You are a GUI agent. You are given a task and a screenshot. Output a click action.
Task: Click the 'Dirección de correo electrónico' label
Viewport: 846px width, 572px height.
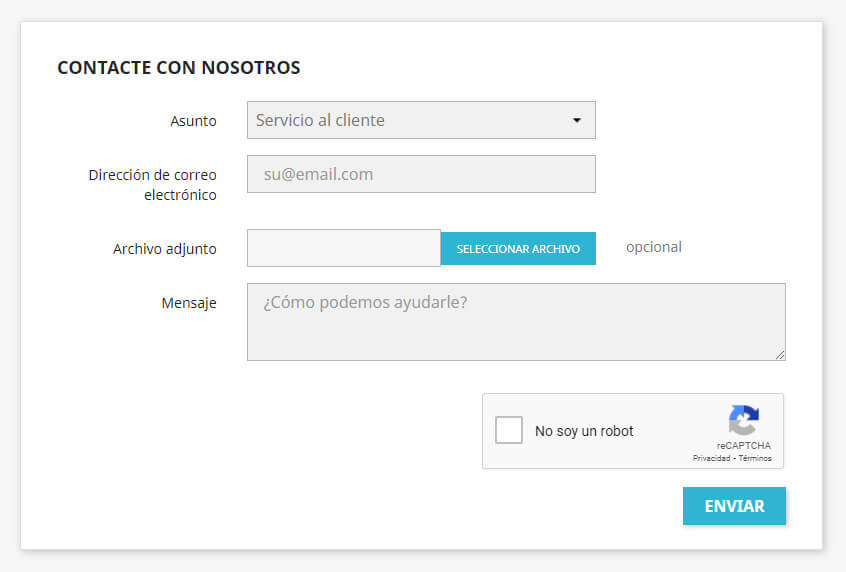[152, 185]
